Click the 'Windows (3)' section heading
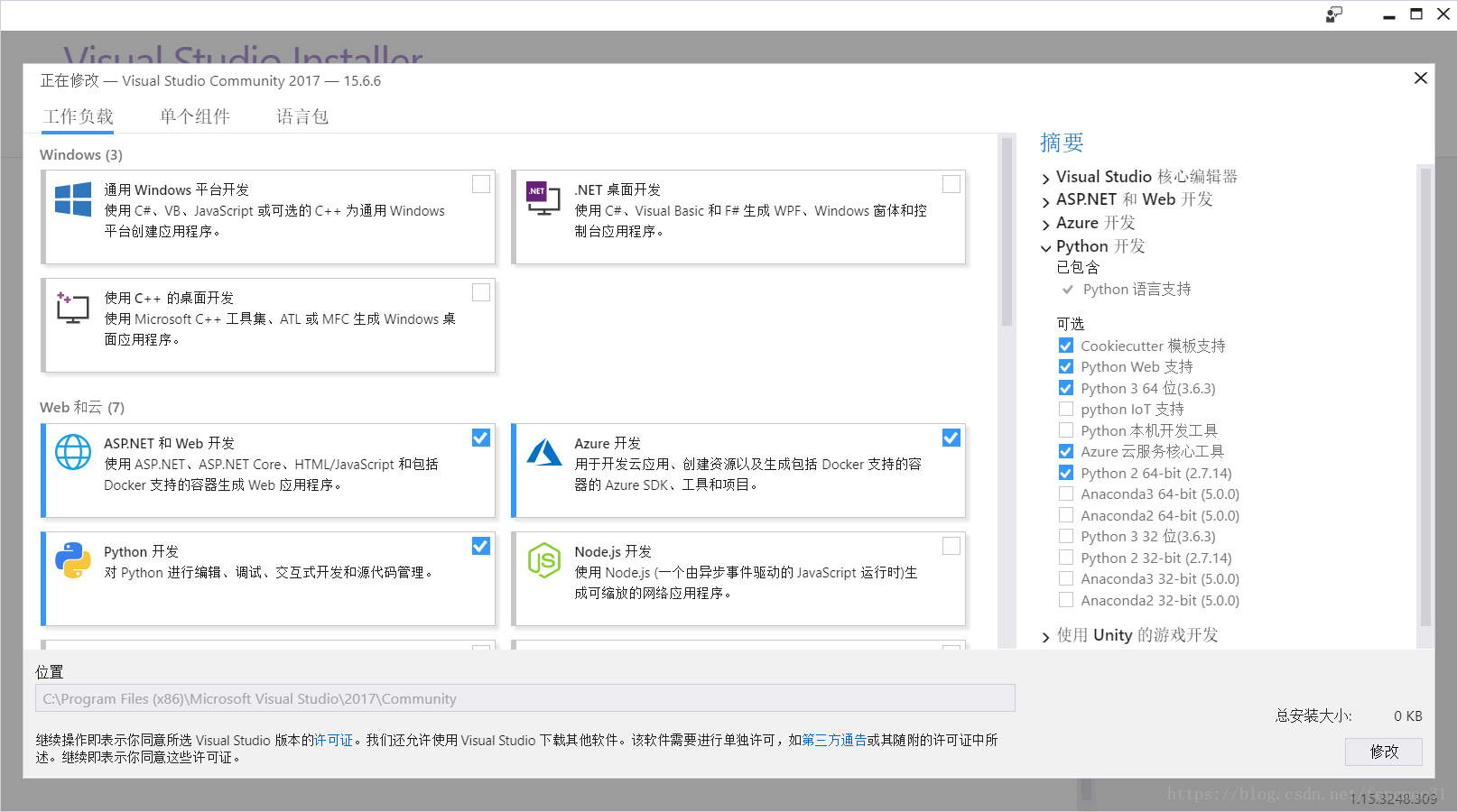 tap(81, 155)
